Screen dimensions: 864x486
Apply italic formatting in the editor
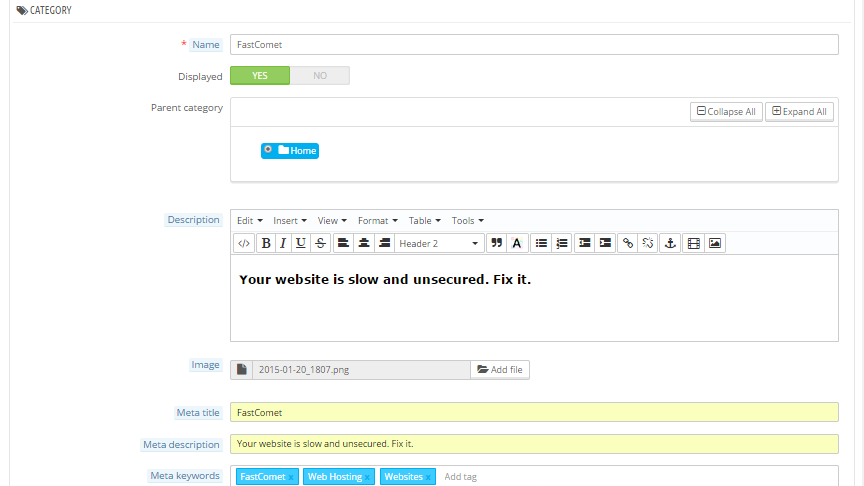[283, 243]
